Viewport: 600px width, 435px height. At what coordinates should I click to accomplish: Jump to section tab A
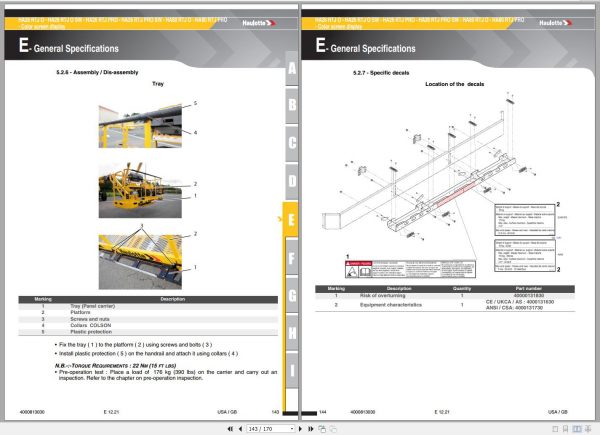[292, 68]
